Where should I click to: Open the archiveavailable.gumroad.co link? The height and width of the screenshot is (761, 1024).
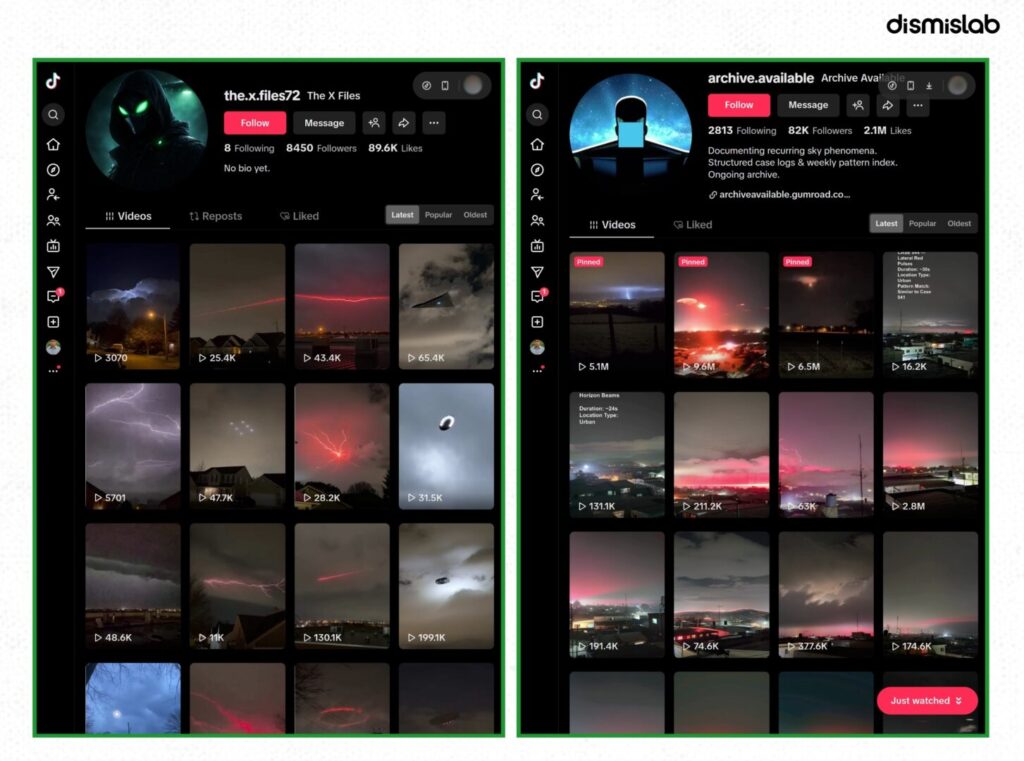(x=780, y=195)
